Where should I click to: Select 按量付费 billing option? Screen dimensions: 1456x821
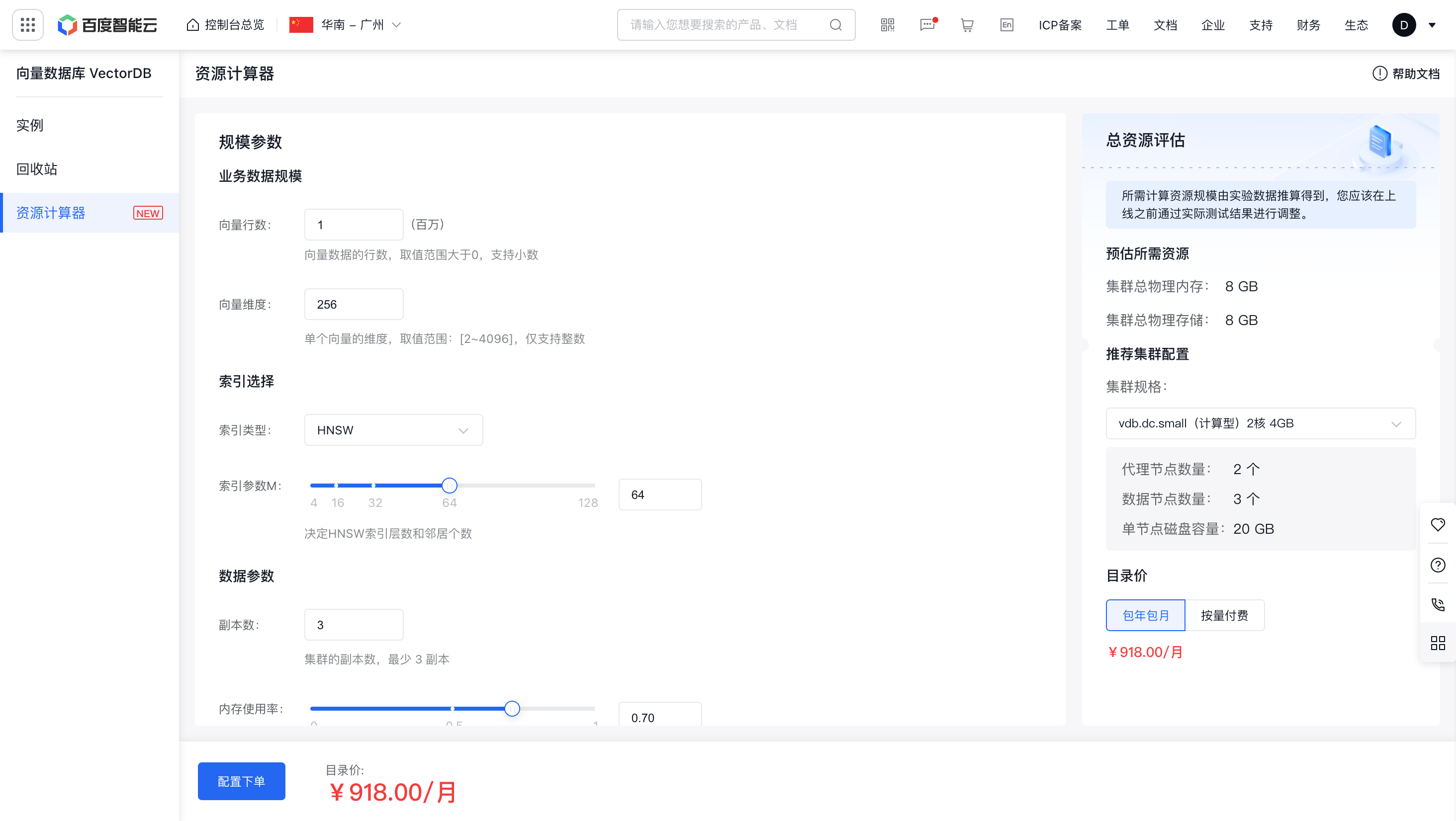click(x=1224, y=615)
